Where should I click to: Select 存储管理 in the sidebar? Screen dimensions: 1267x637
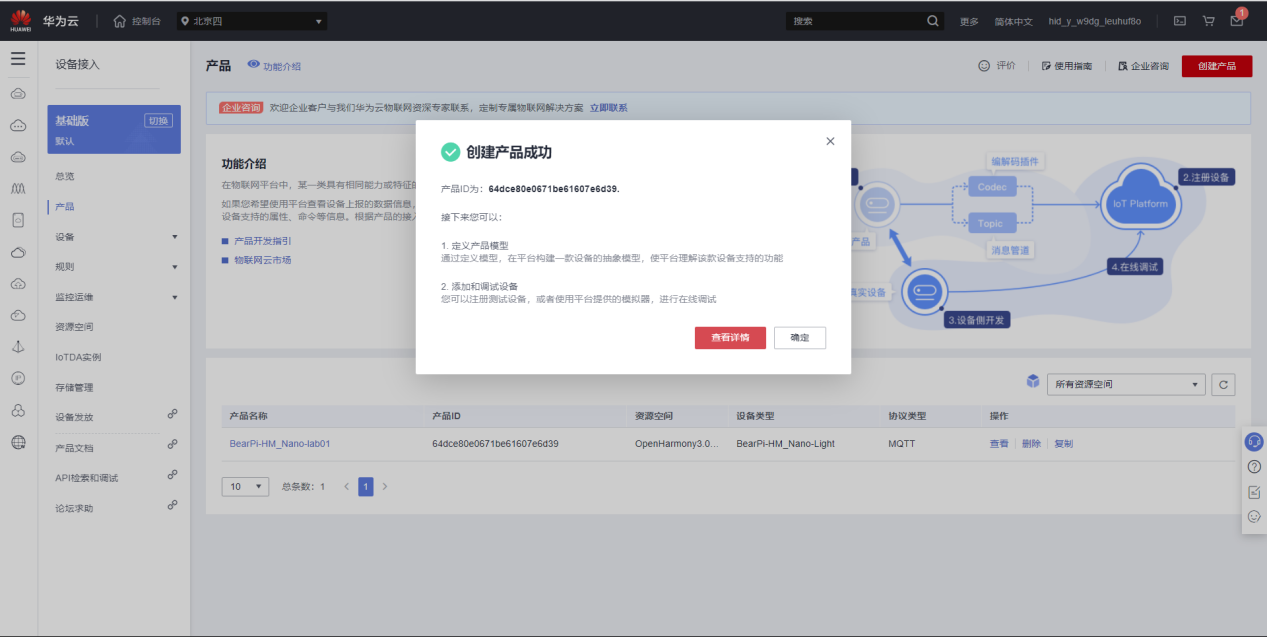tap(74, 387)
